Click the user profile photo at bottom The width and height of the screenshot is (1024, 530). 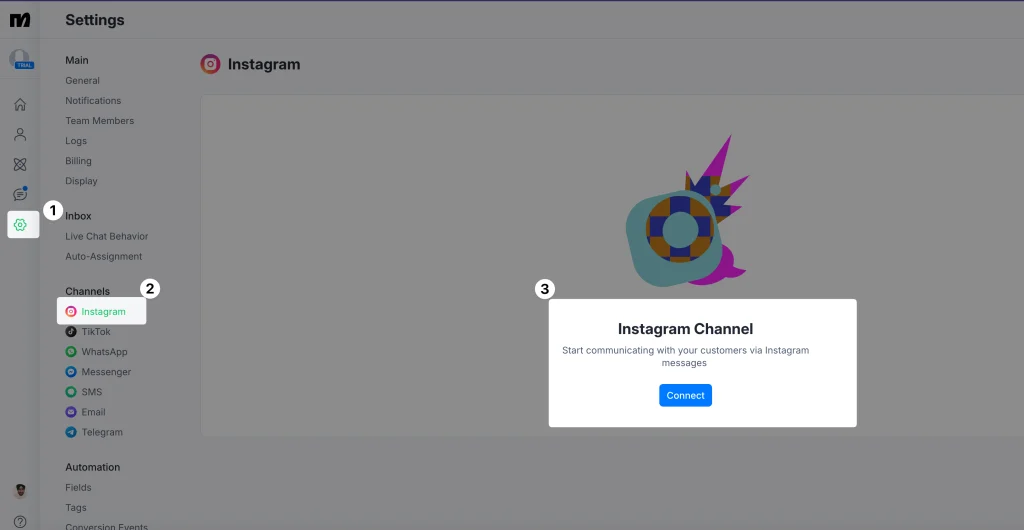[x=20, y=491]
